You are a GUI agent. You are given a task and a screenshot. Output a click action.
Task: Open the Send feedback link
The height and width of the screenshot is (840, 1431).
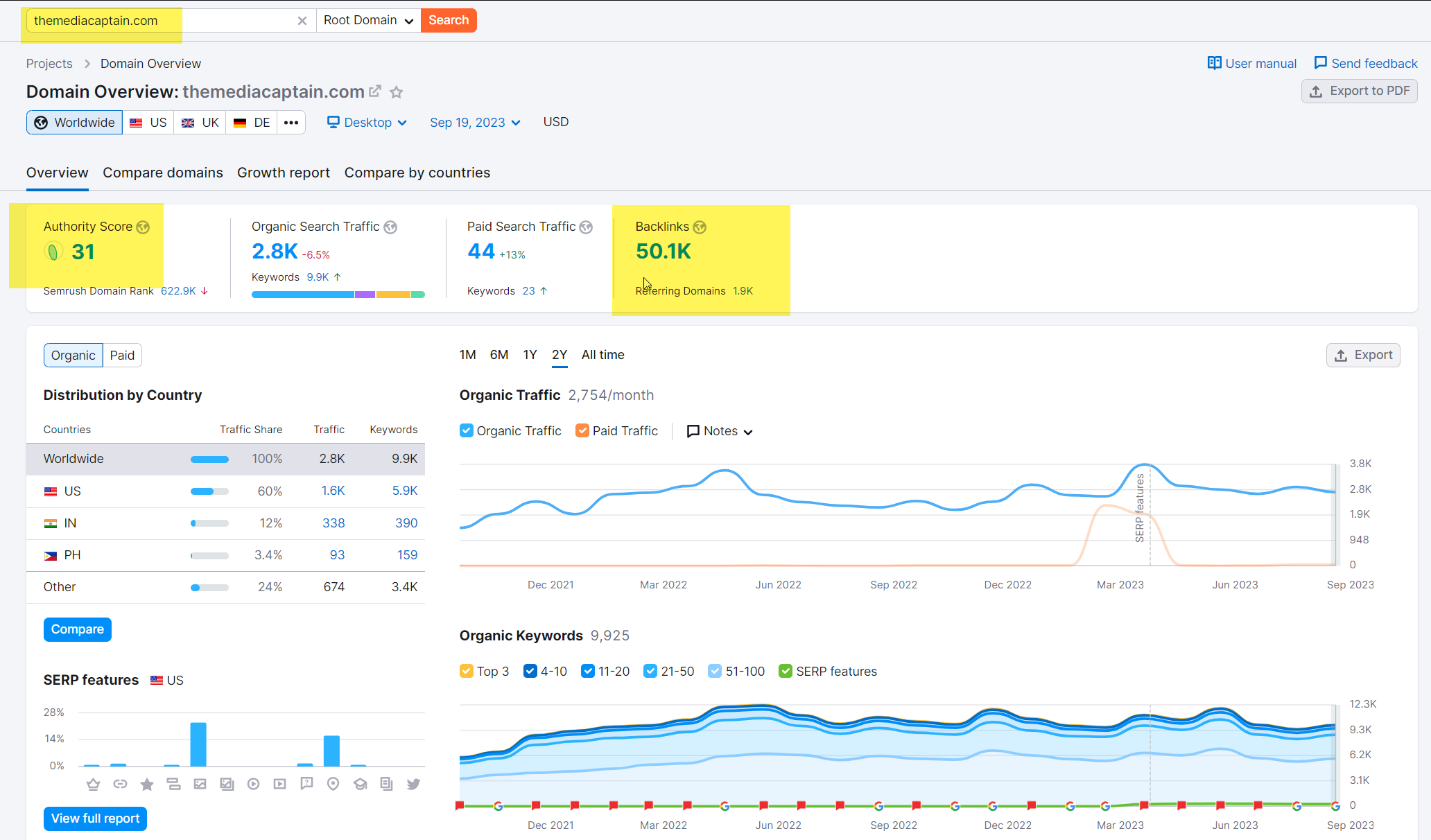[x=1366, y=64]
